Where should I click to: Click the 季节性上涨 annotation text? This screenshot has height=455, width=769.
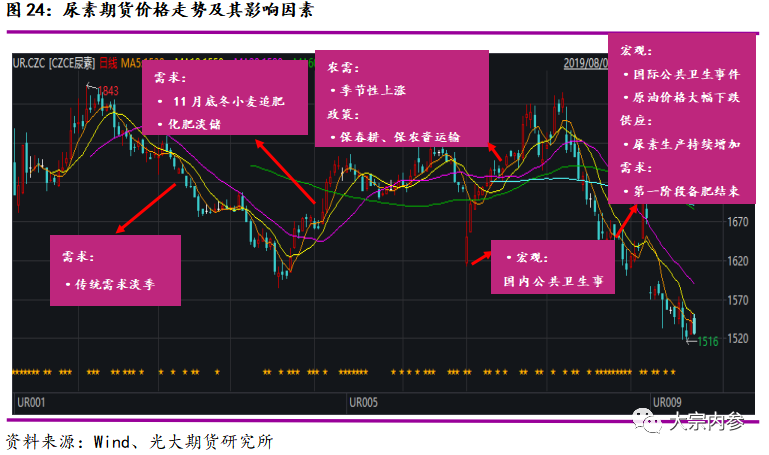[373, 90]
